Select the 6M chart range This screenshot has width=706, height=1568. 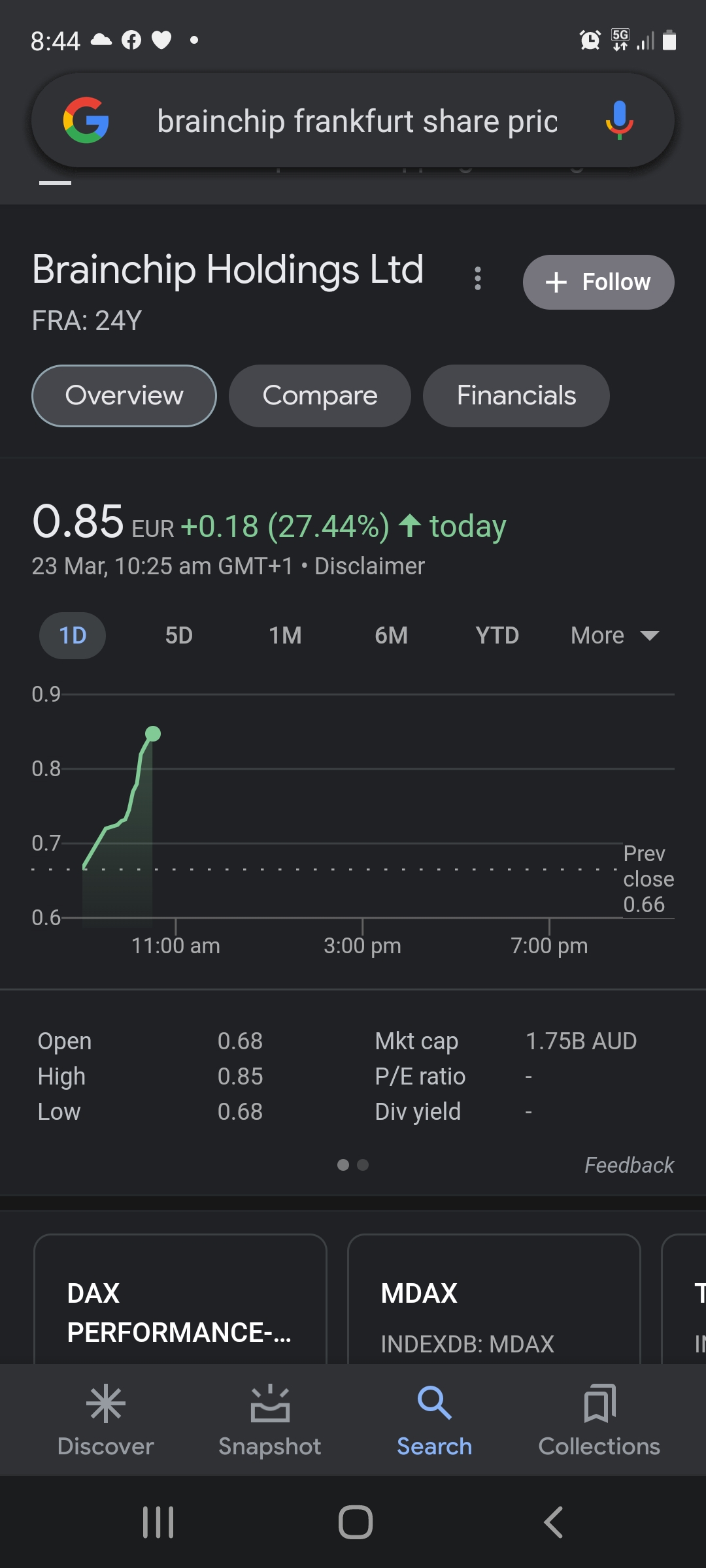coord(391,635)
